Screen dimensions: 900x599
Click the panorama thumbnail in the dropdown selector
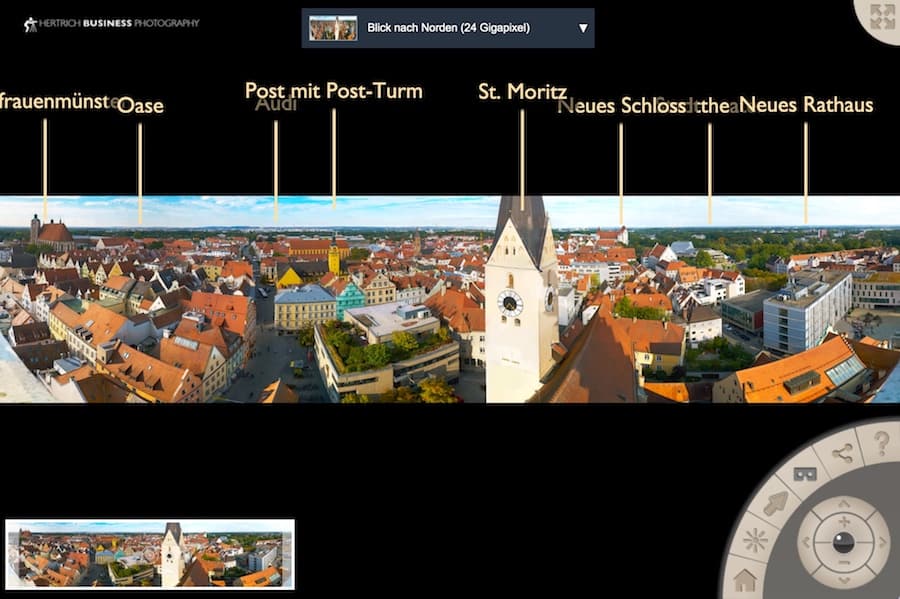tap(333, 28)
